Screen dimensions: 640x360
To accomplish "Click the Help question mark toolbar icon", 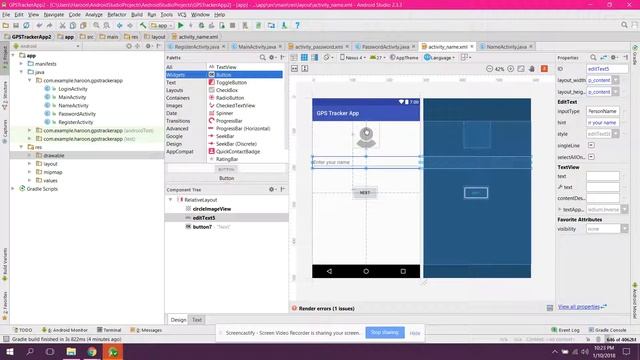I will point(298,25).
